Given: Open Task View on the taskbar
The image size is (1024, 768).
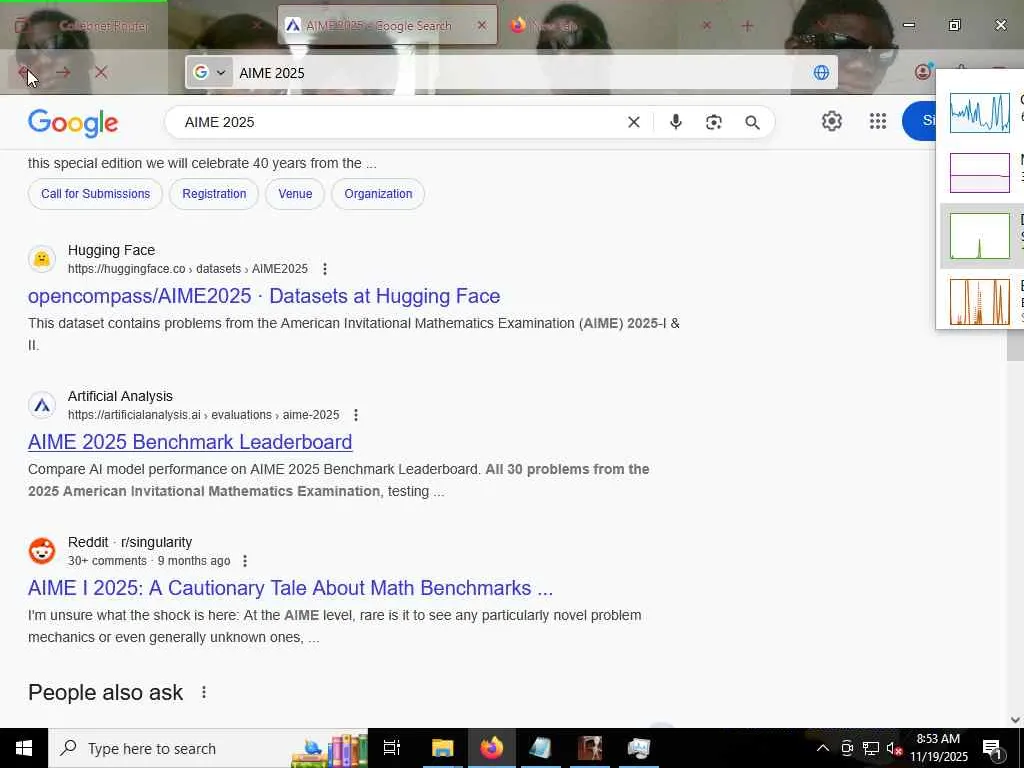Looking at the screenshot, I should [392, 748].
